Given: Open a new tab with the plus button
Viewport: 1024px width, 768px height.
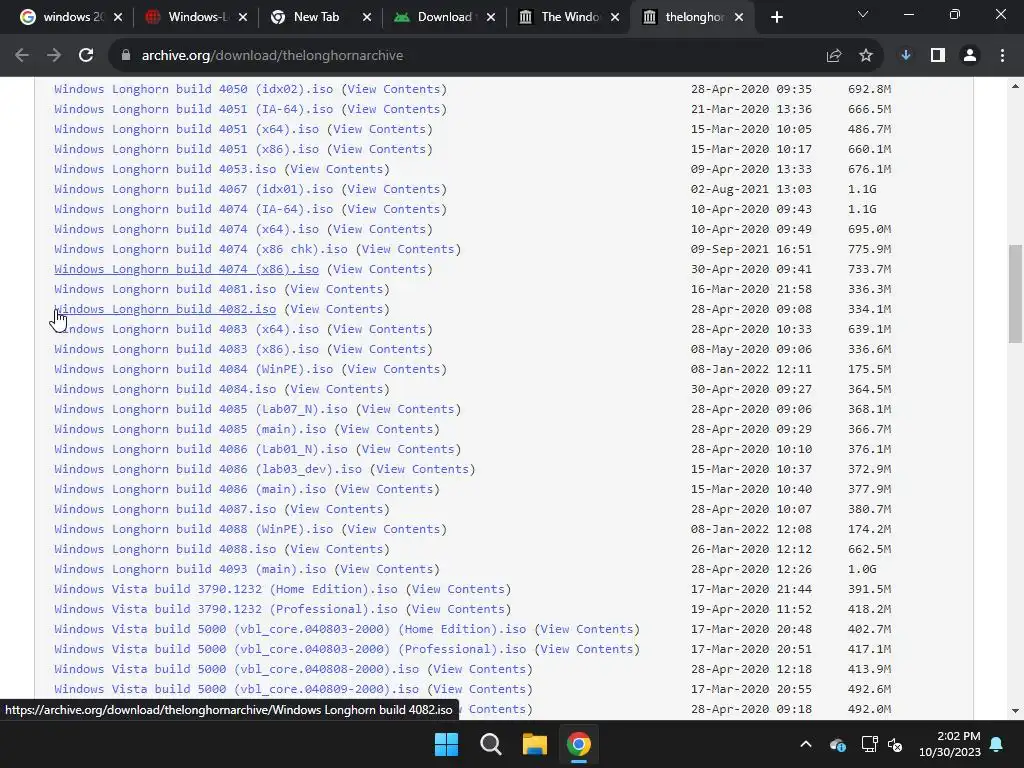Looking at the screenshot, I should 776,18.
